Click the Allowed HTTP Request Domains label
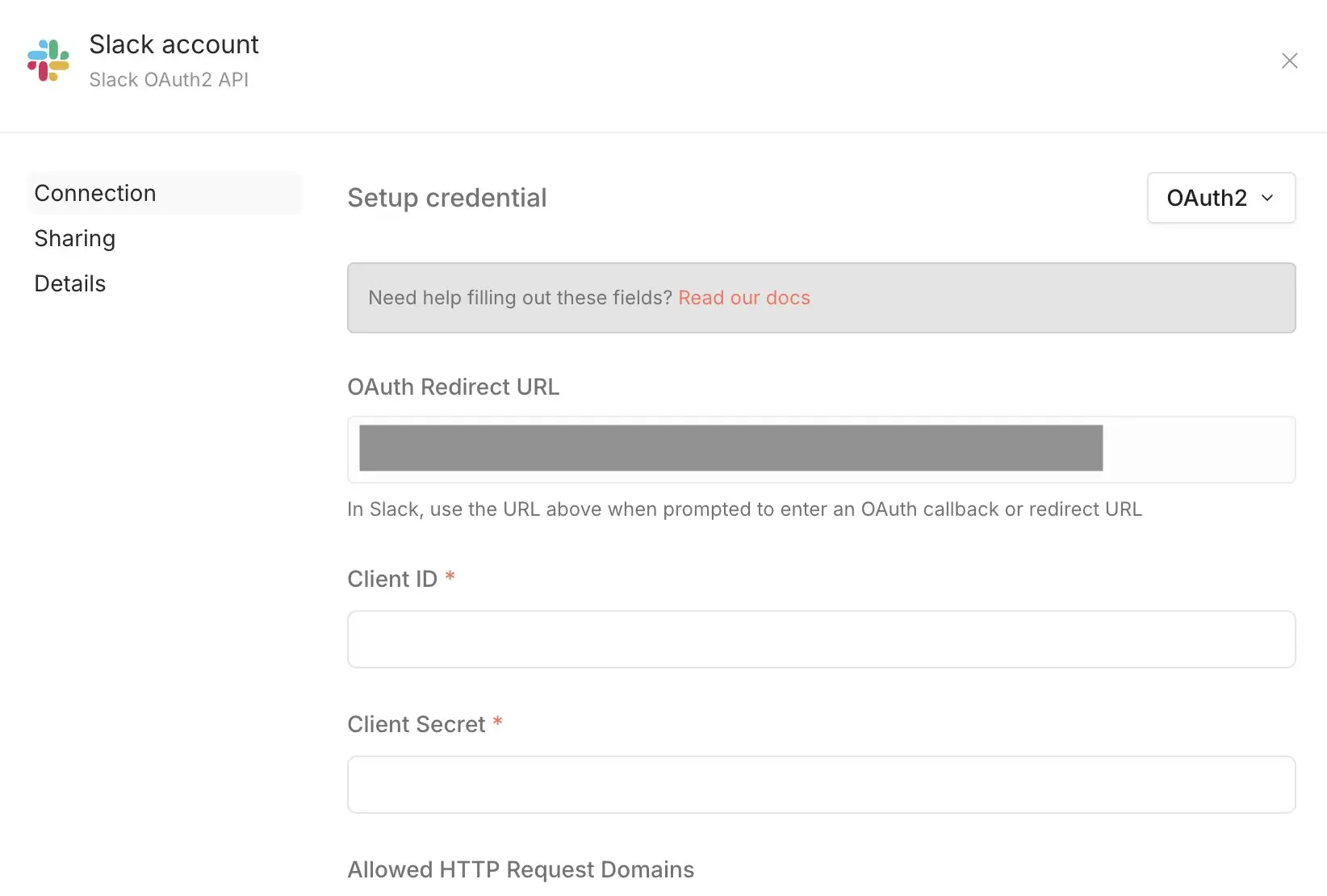 [x=521, y=870]
